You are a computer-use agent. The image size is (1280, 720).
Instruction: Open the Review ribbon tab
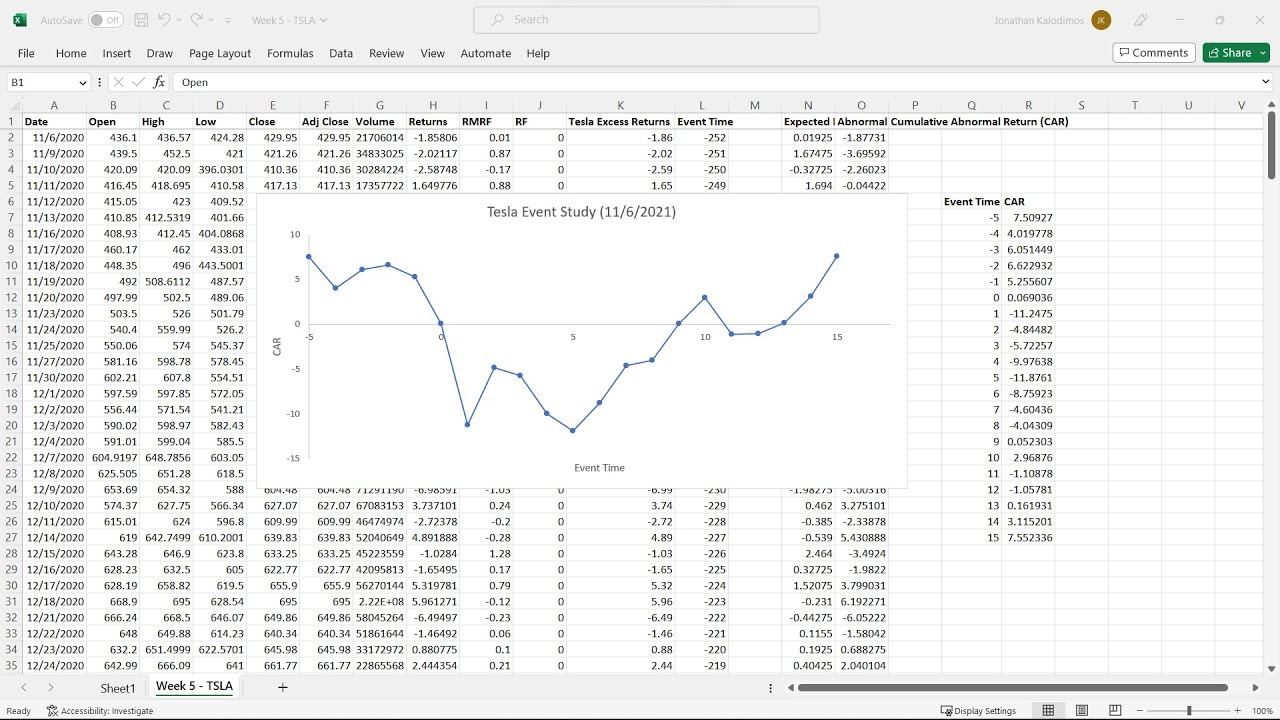tap(387, 53)
